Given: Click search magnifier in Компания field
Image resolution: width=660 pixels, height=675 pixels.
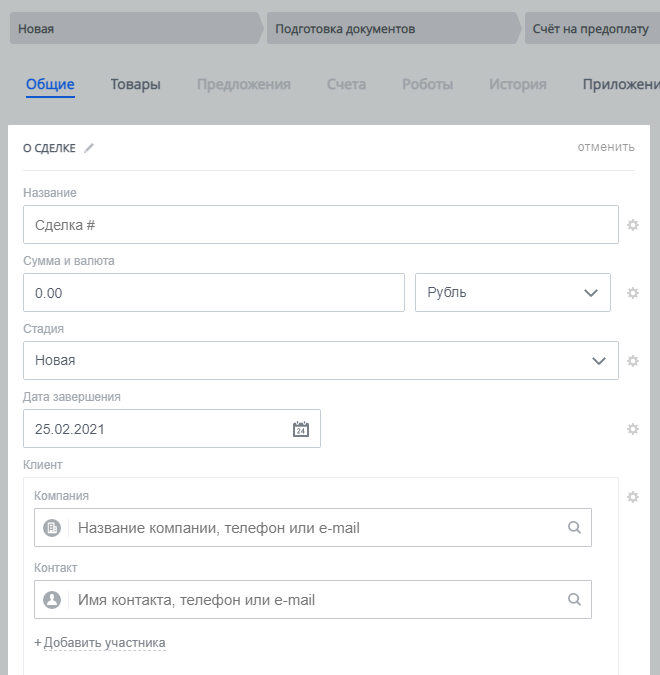Looking at the screenshot, I should click(x=574, y=528).
